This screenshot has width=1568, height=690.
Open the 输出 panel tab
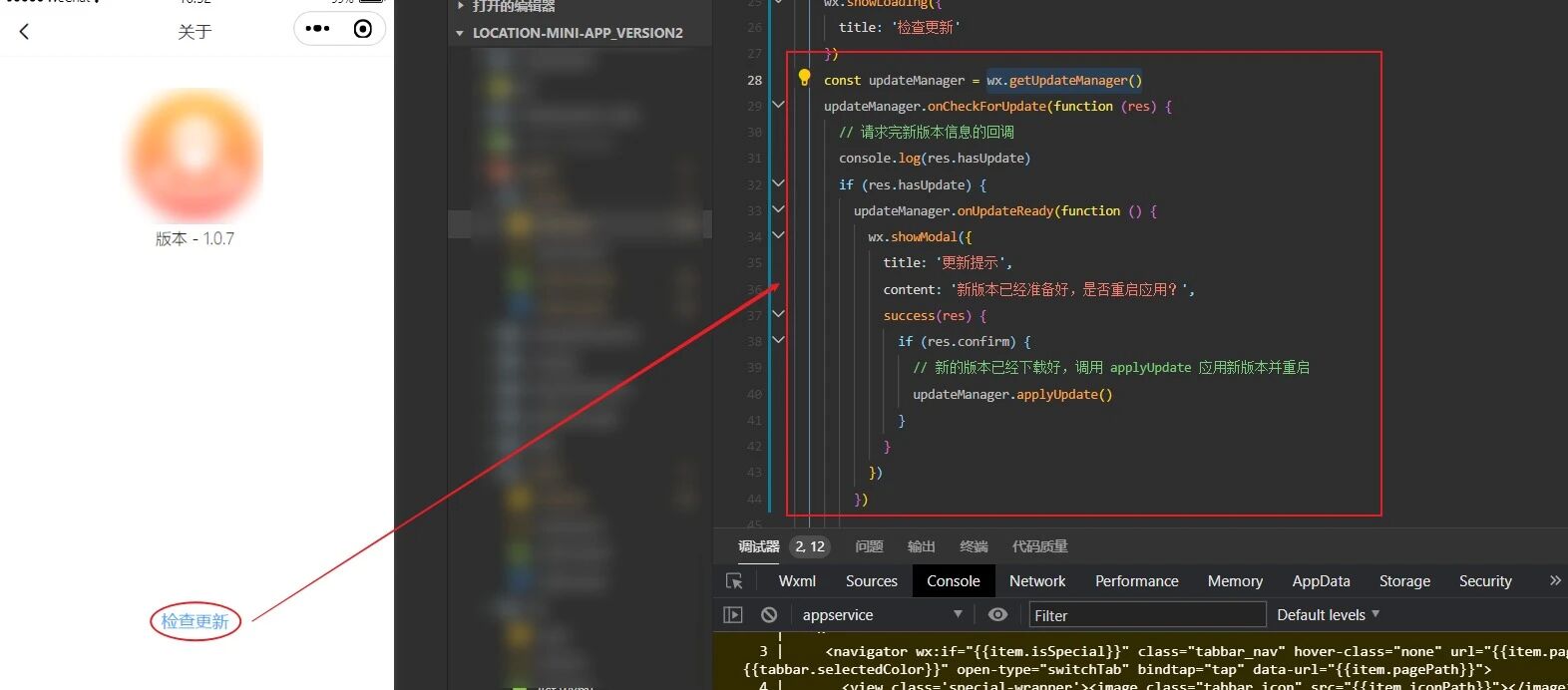[x=921, y=546]
